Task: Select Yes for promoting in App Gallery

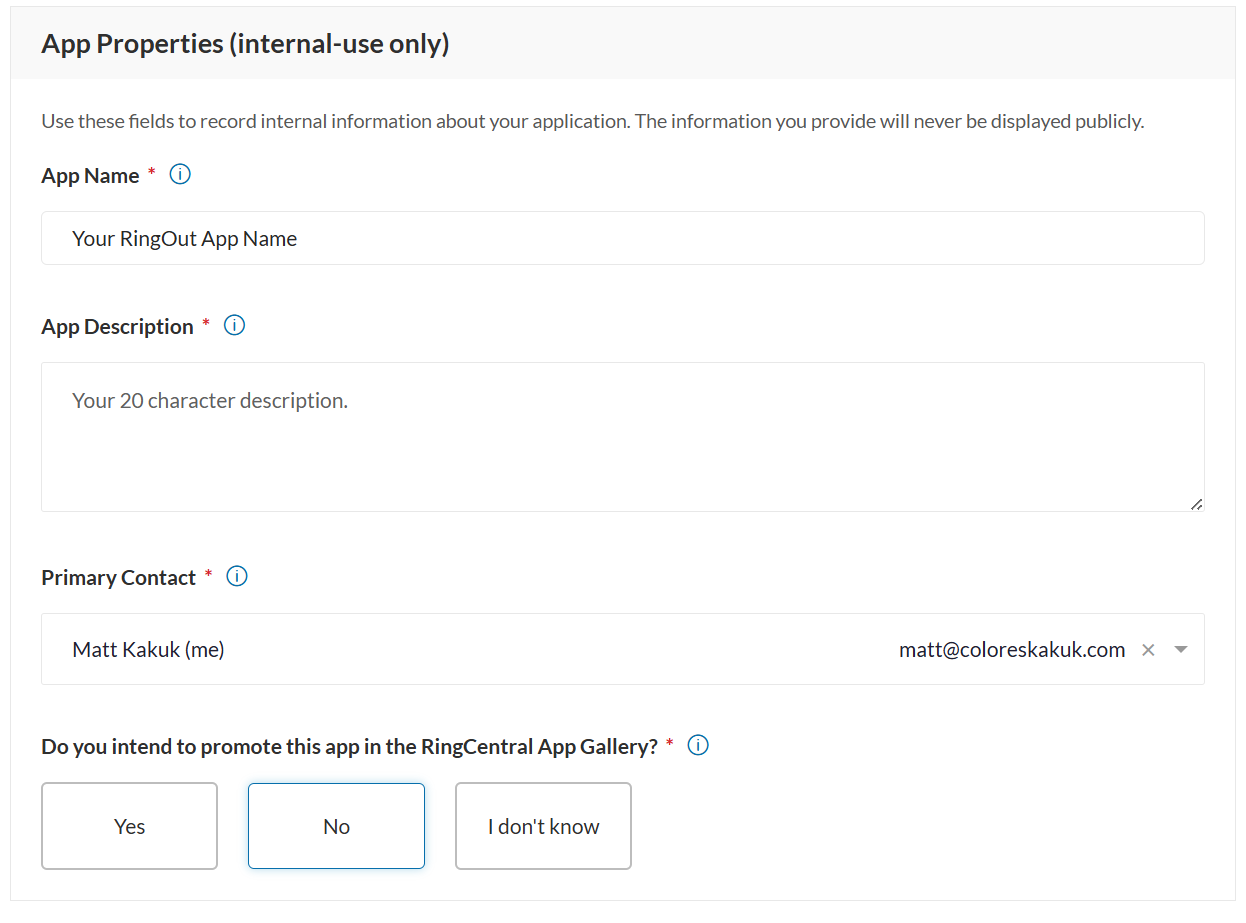Action: tap(129, 826)
